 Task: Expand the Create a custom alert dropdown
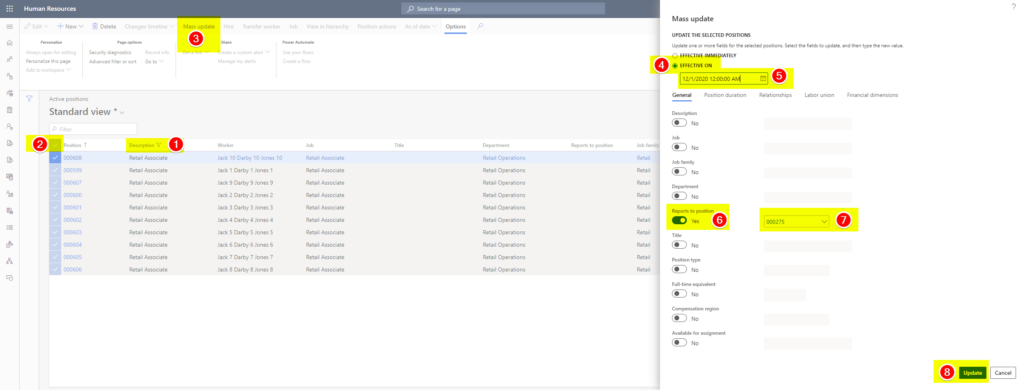coord(243,52)
